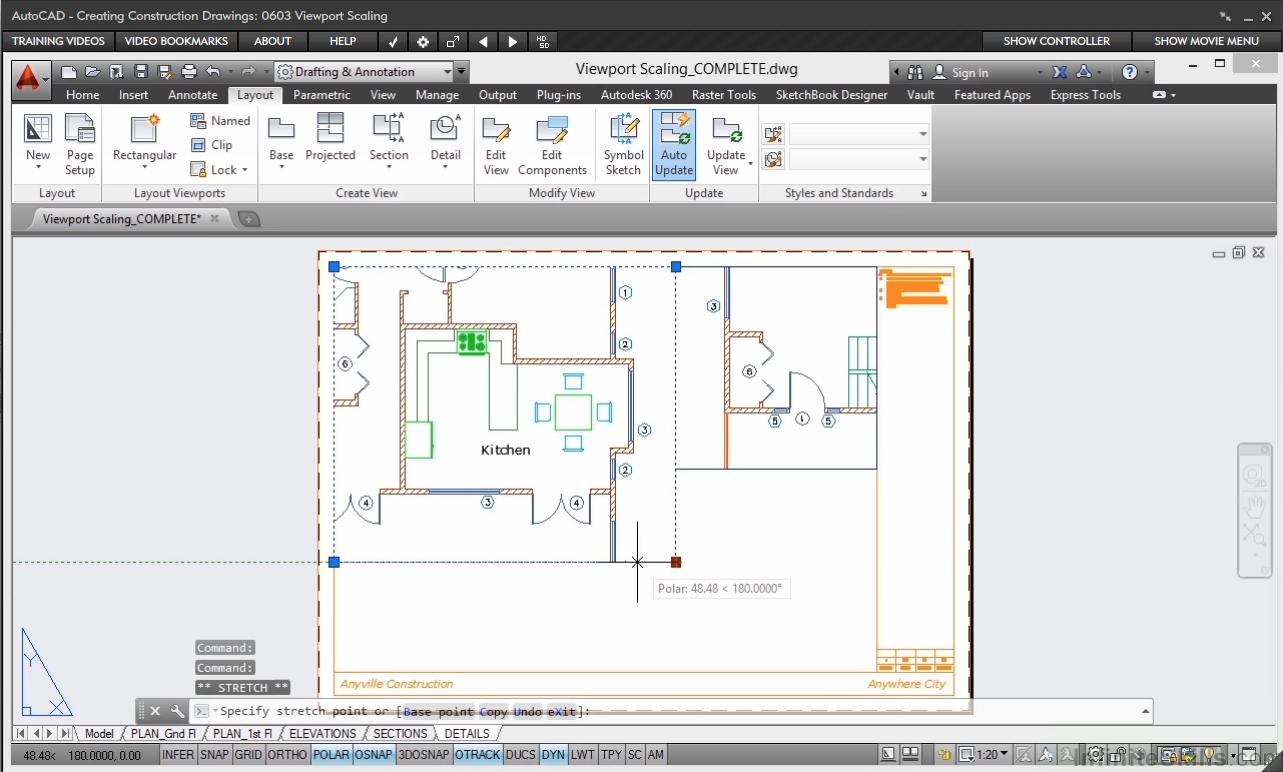Click the Update View tool
Screen dimensions: 1283x772
pos(727,145)
